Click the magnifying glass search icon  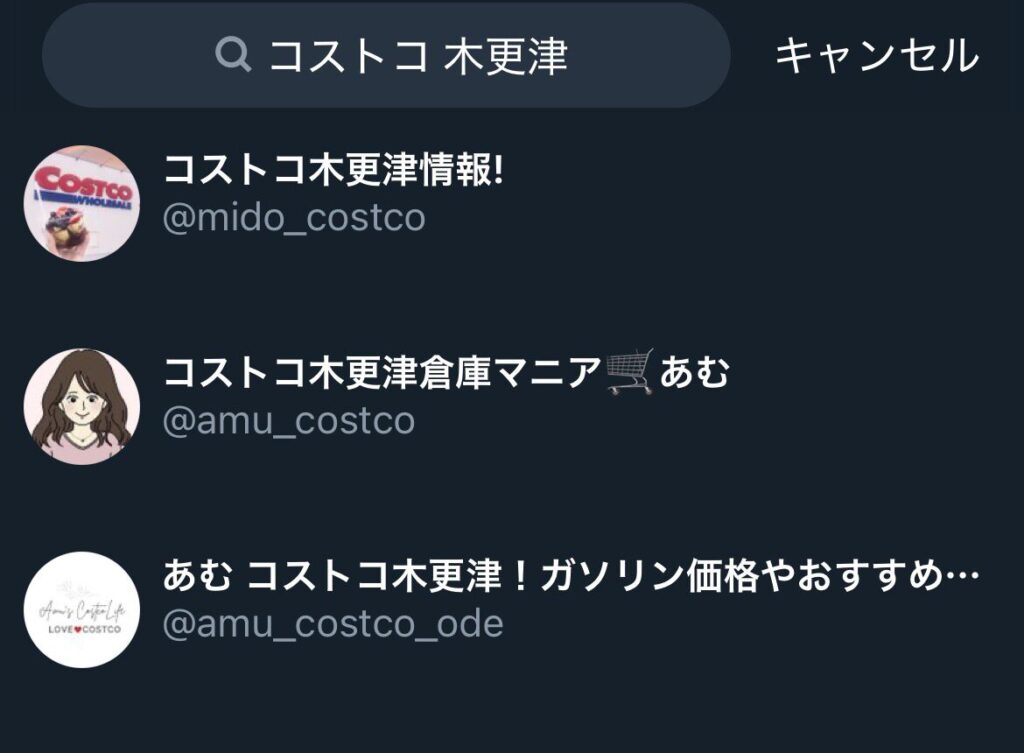coord(233,54)
